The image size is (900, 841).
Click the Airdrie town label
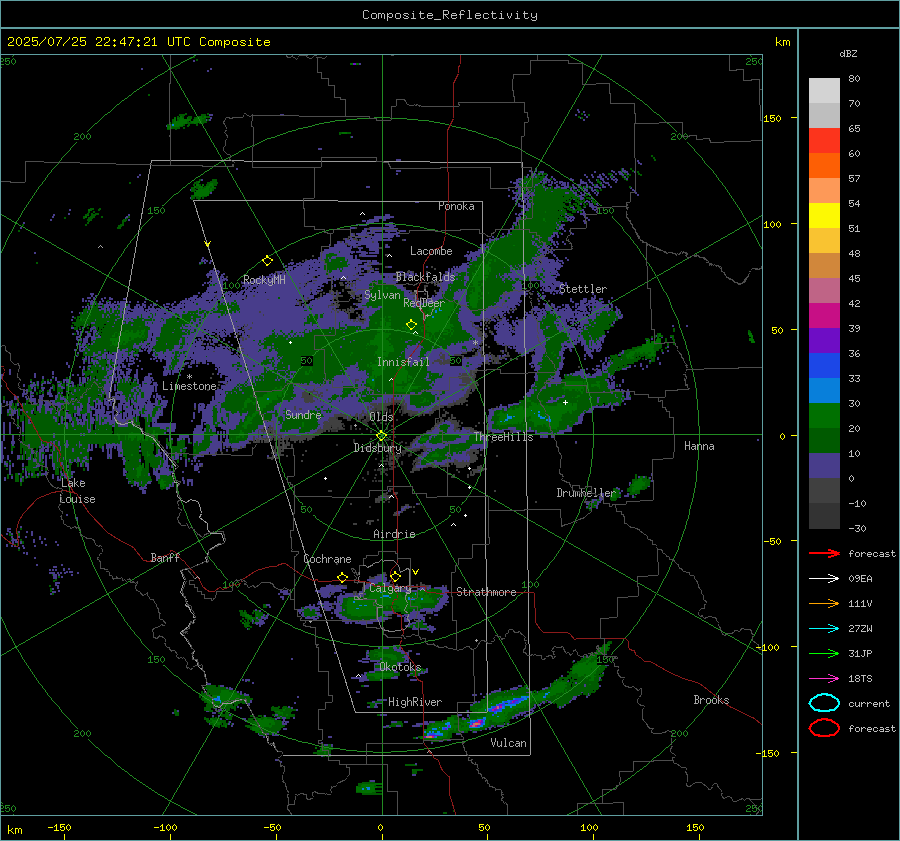point(394,534)
